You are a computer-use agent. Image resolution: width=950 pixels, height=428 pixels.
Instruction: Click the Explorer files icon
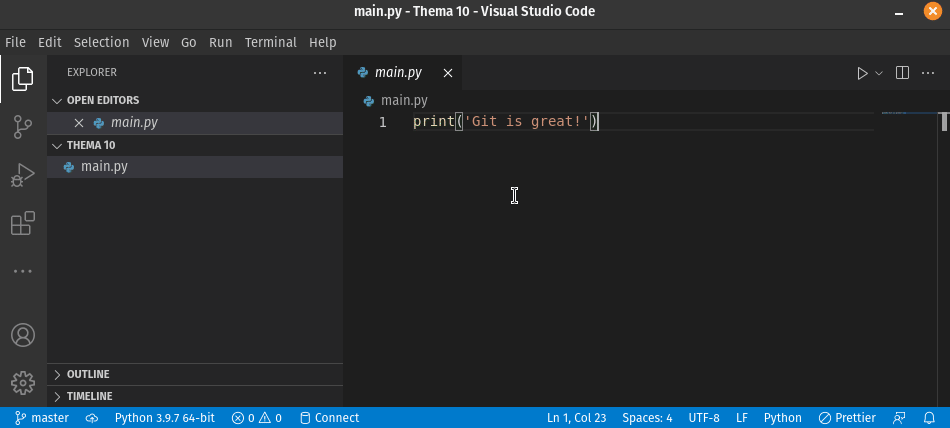(x=22, y=78)
